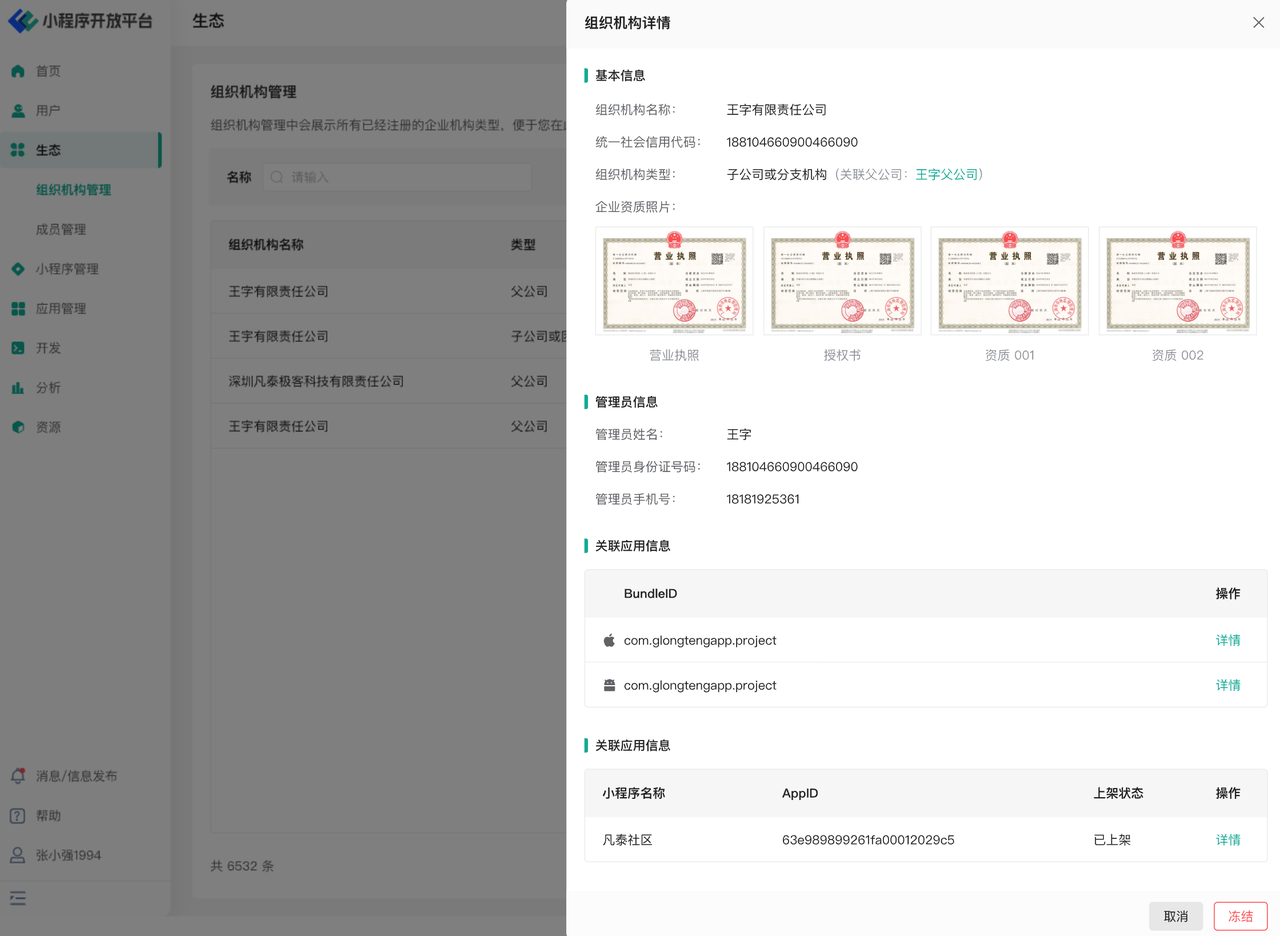This screenshot has width=1280, height=936.
Task: Collapse the sidebar using bottom menu icon
Action: (18, 898)
